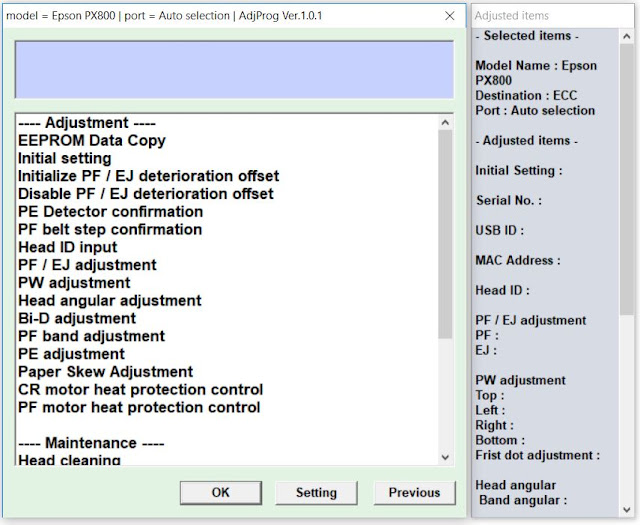Click Frist dot adjustment entry
The width and height of the screenshot is (640, 525).
[x=538, y=456]
